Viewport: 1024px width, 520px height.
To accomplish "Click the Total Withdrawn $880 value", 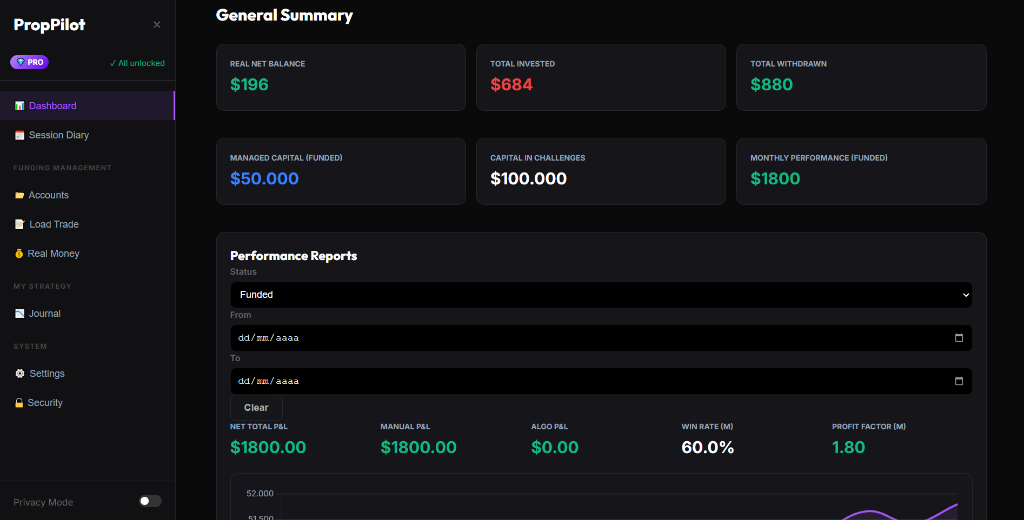I will pos(771,84).
